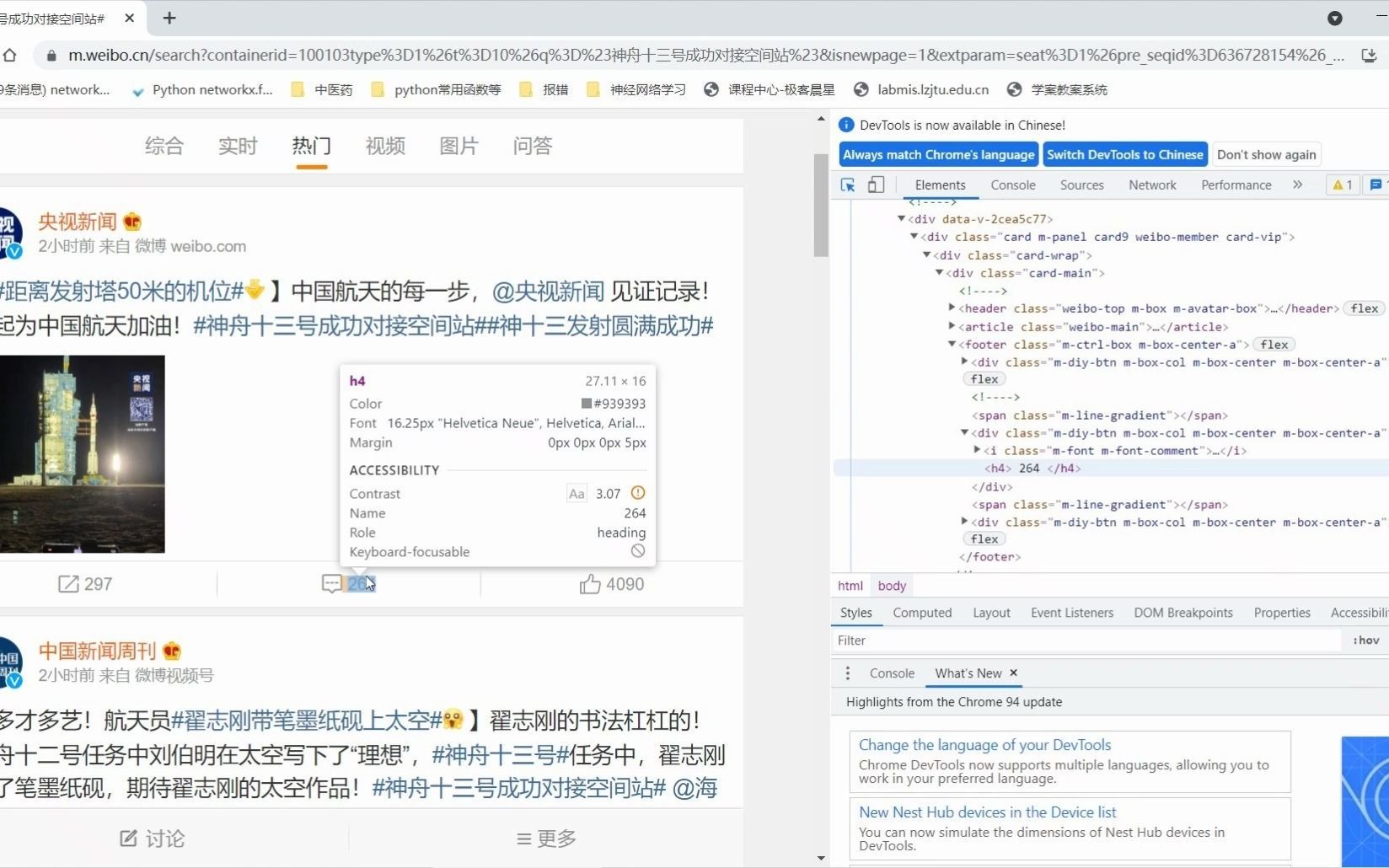
Task: Close the What's New drawer tab
Action: coord(1014,672)
